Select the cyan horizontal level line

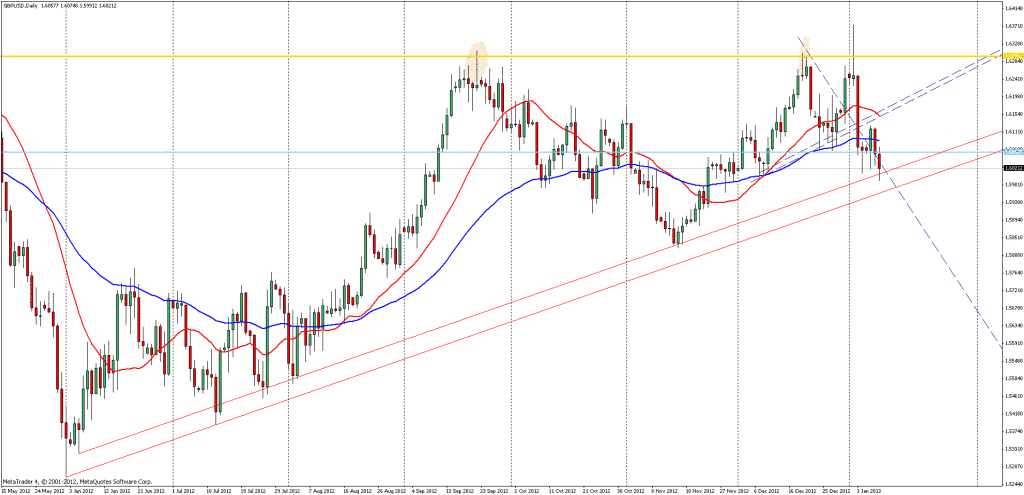click(300, 152)
